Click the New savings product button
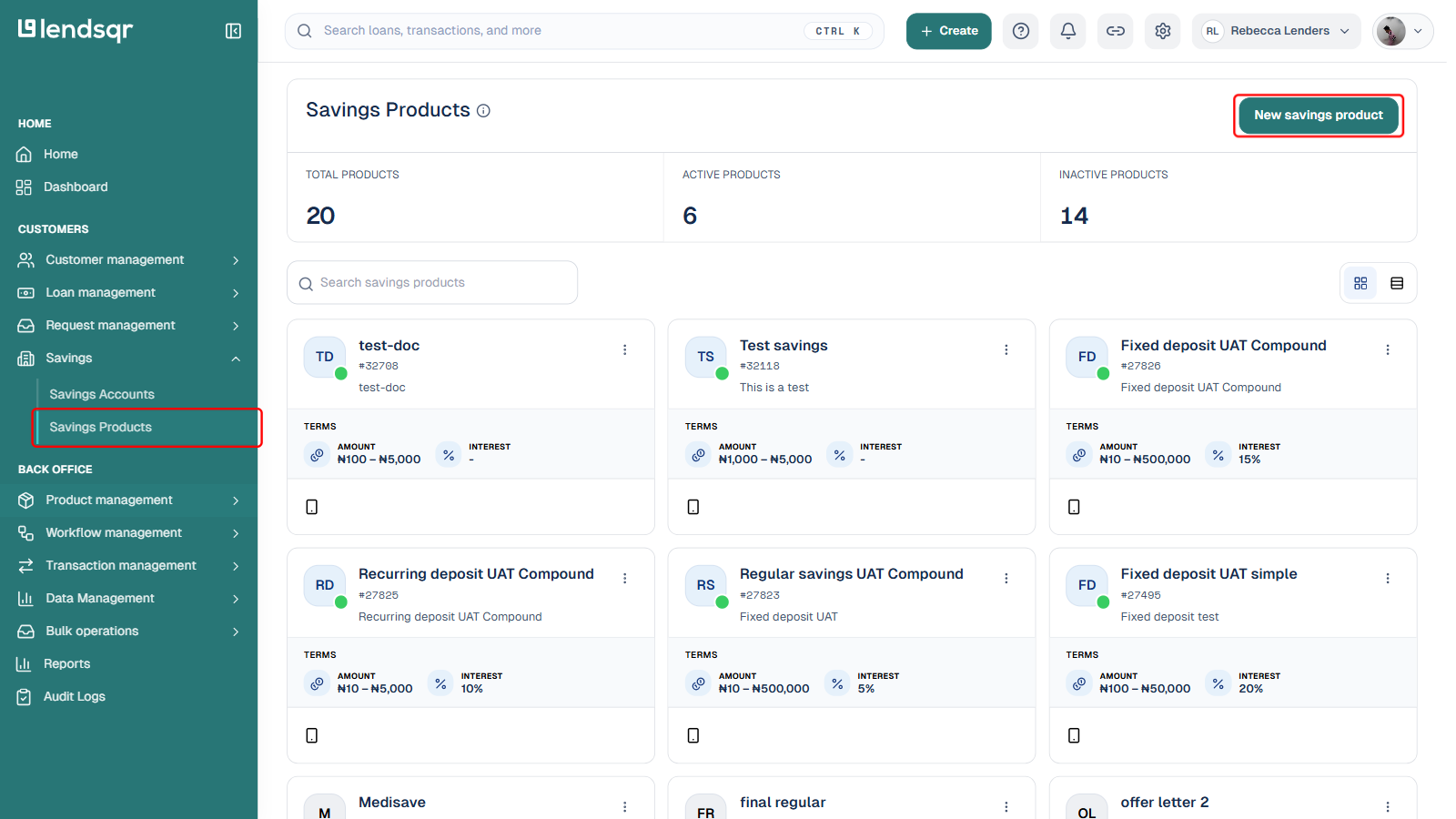This screenshot has height=819, width=1456. [x=1319, y=116]
